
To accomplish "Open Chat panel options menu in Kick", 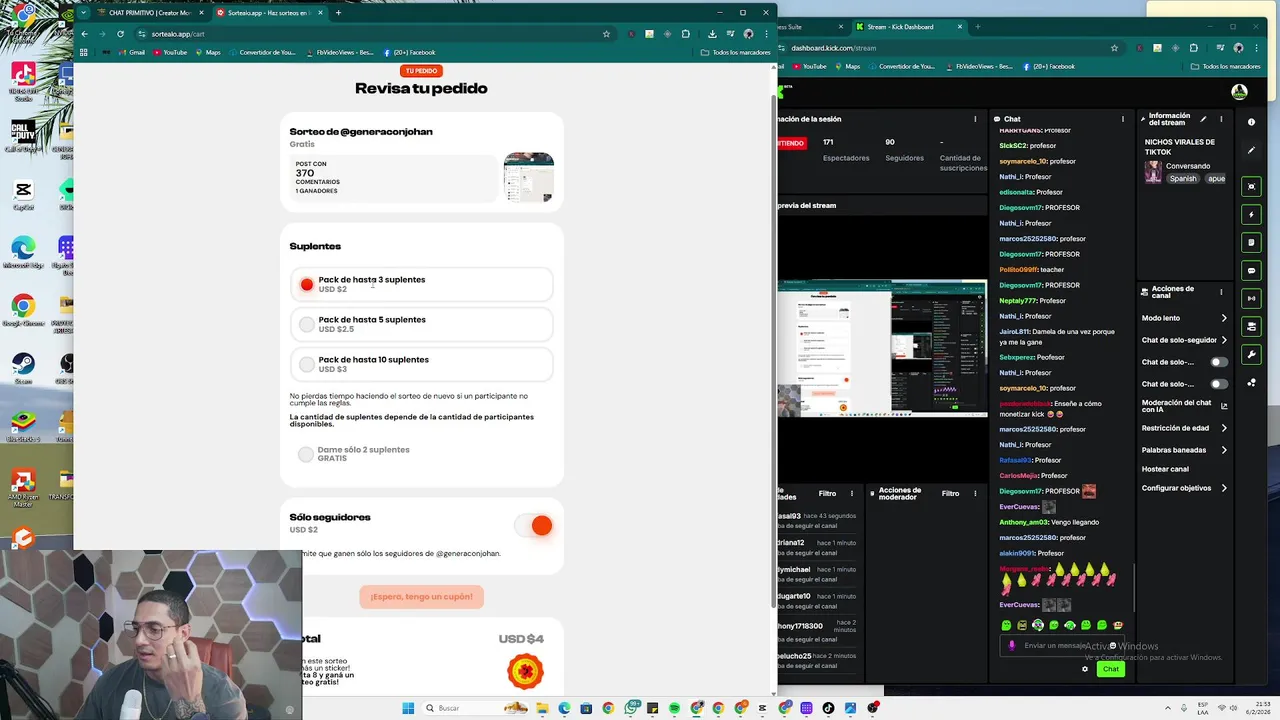I will (1123, 119).
